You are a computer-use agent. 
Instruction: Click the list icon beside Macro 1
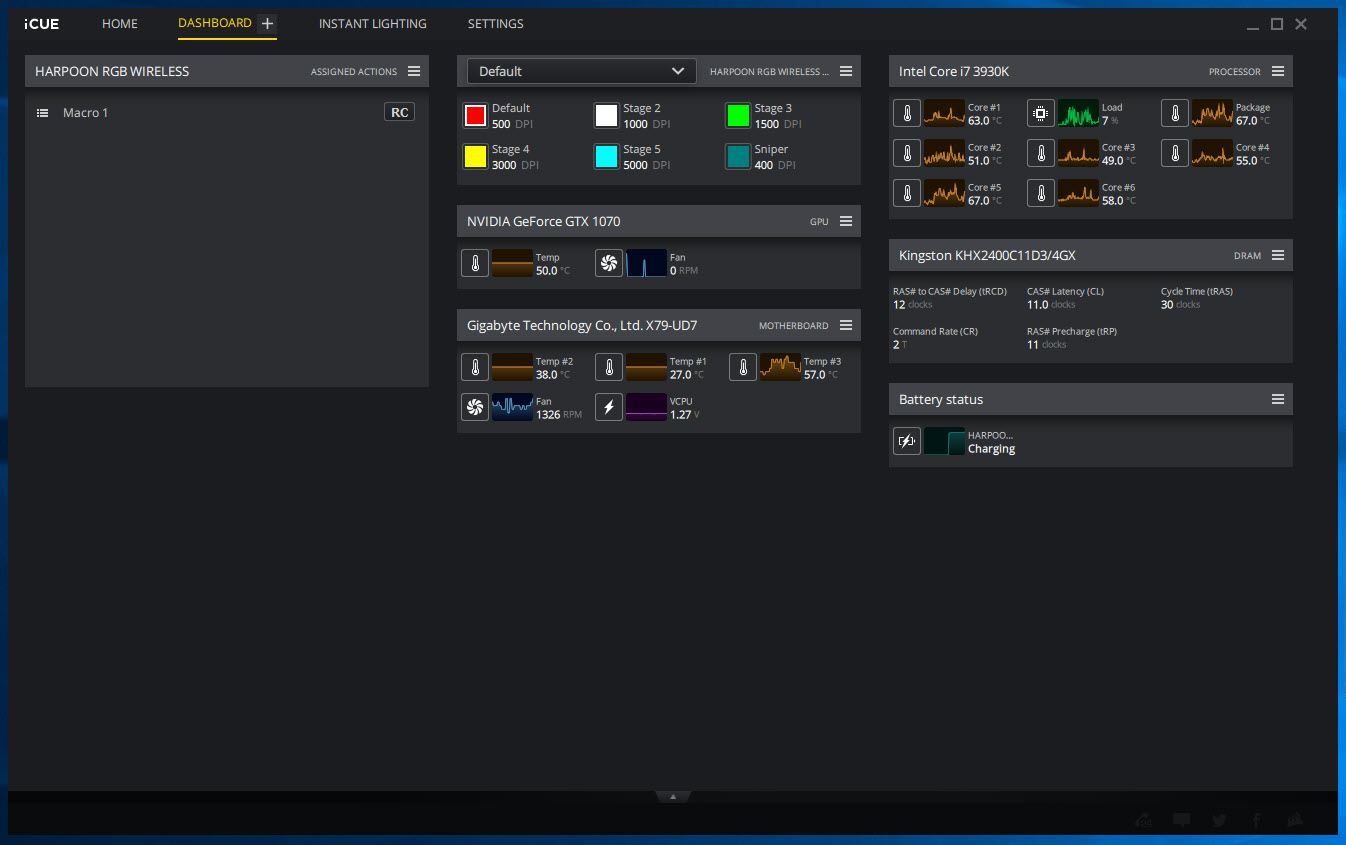pos(42,113)
